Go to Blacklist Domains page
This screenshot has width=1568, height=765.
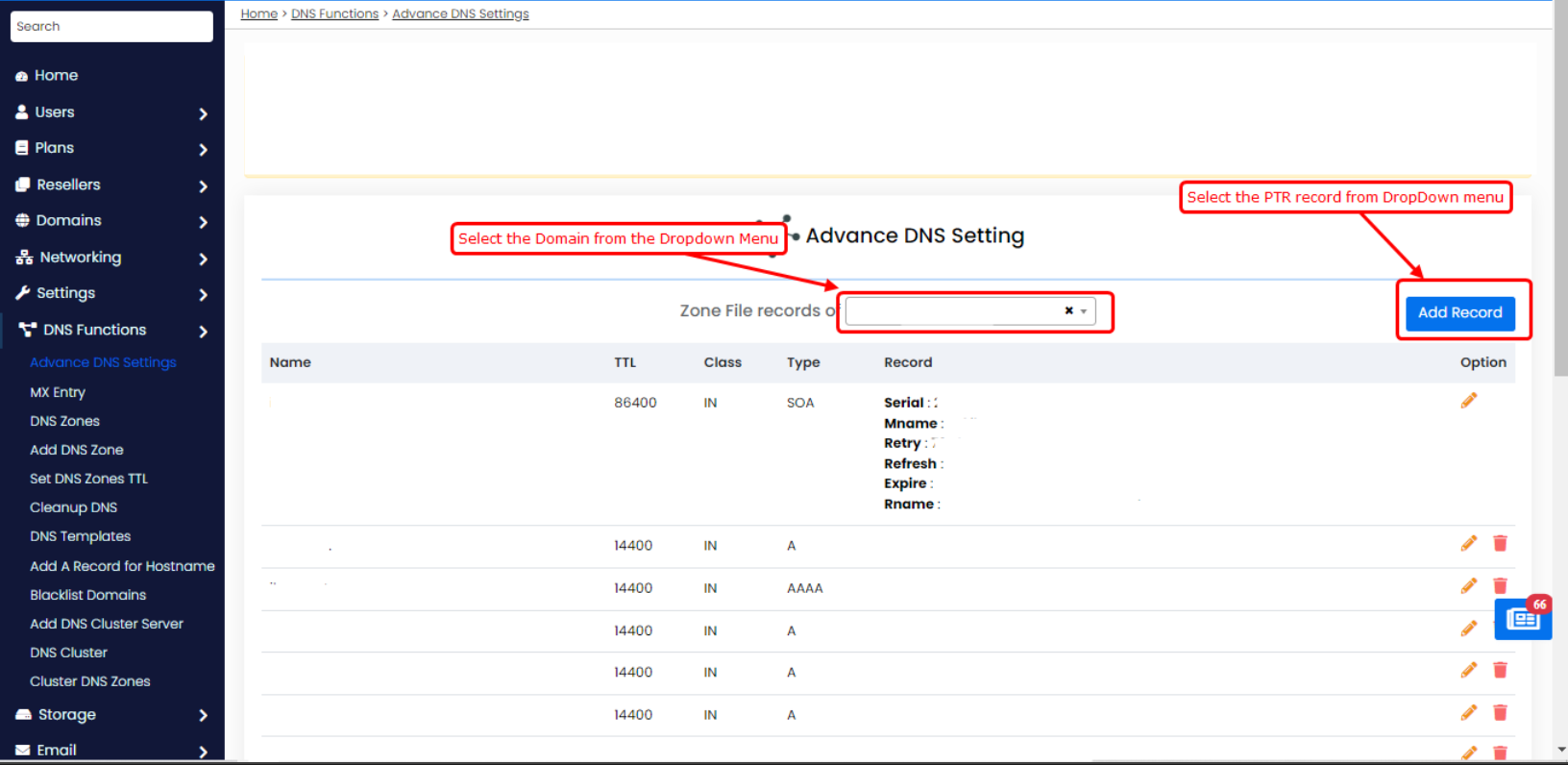[x=88, y=595]
